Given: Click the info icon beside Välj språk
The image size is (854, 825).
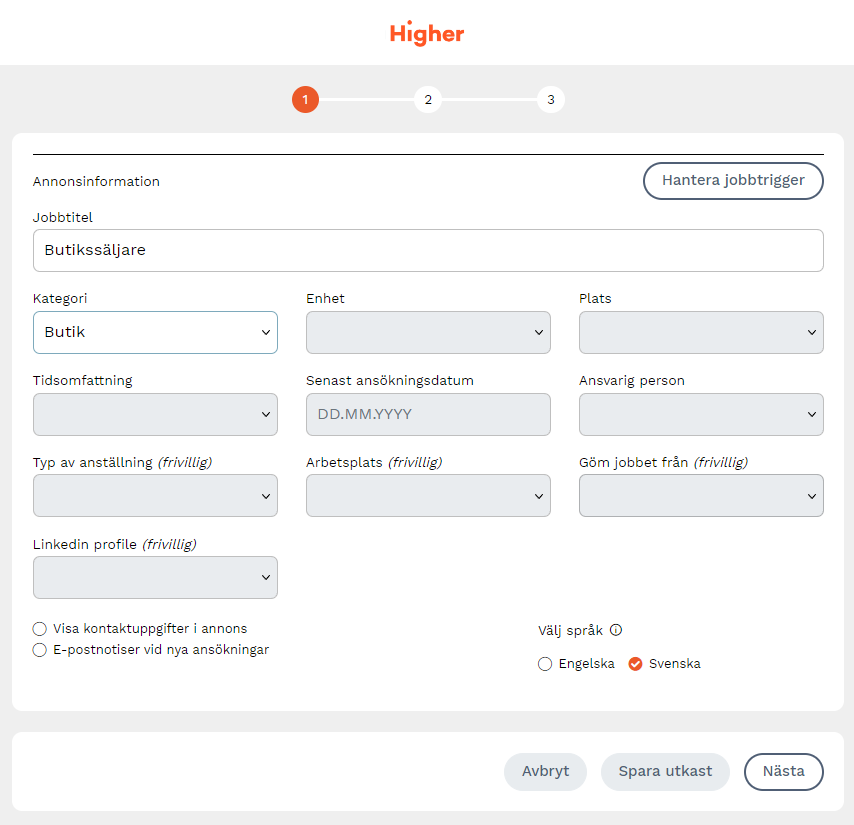Looking at the screenshot, I should click(616, 630).
